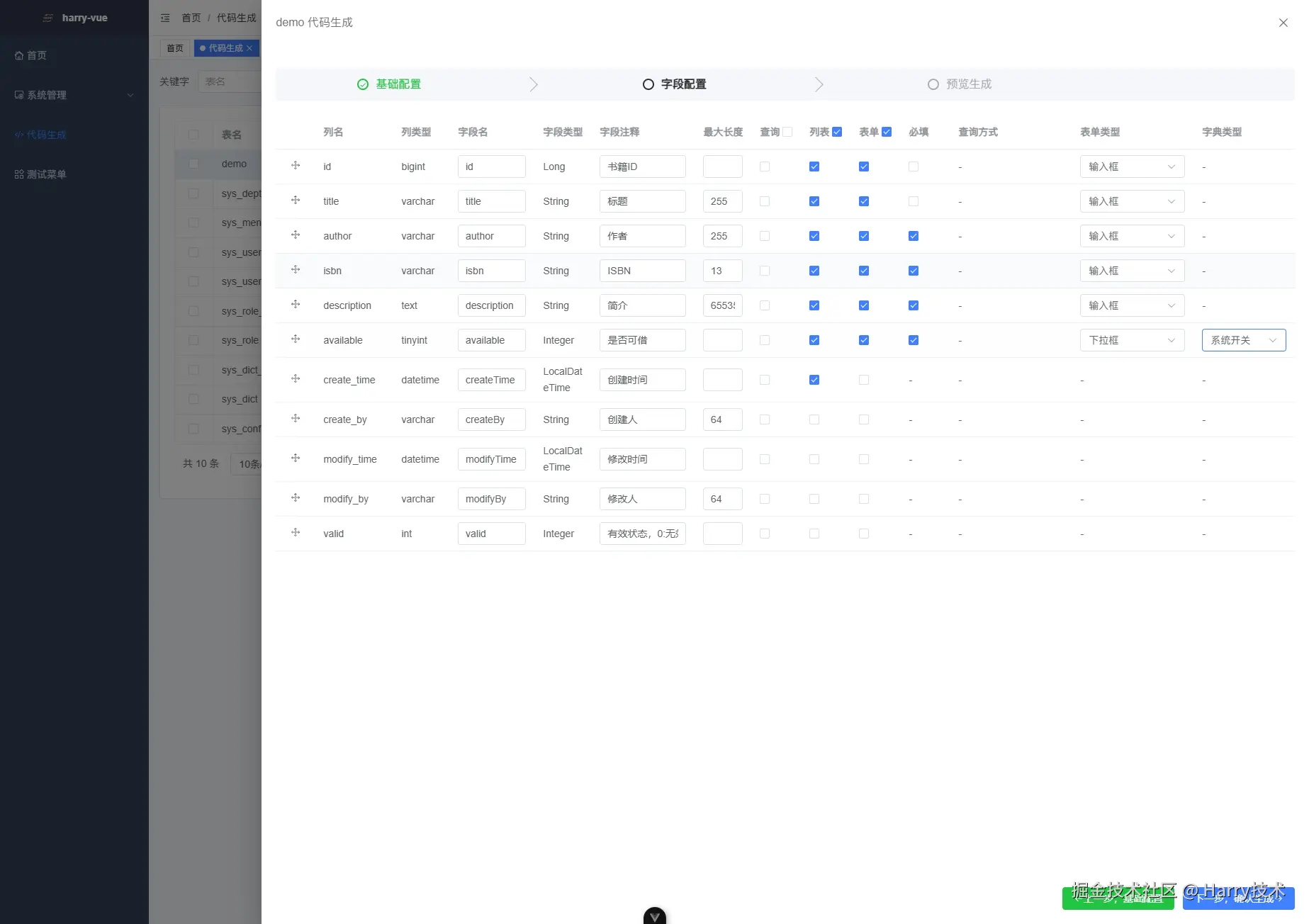Click the drag handle for the description row
Screen dimensions: 1309x924
click(296, 305)
